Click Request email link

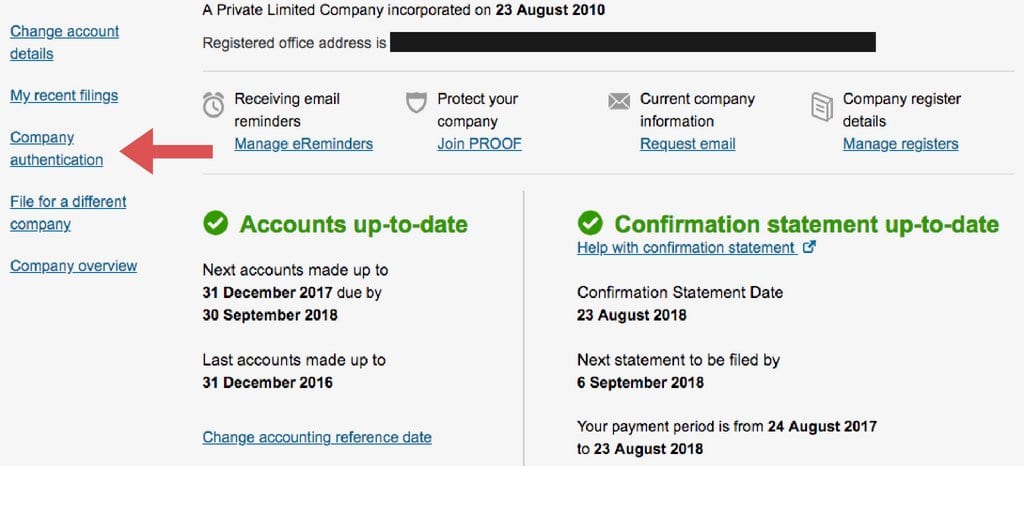point(688,144)
